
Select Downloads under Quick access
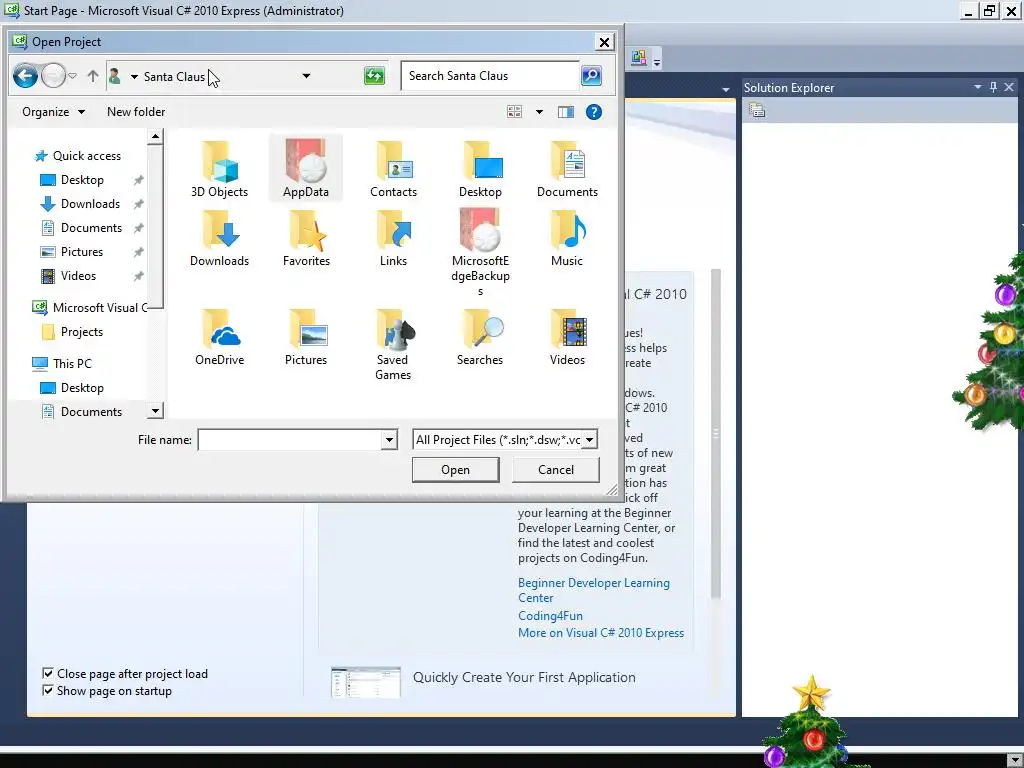80,204
